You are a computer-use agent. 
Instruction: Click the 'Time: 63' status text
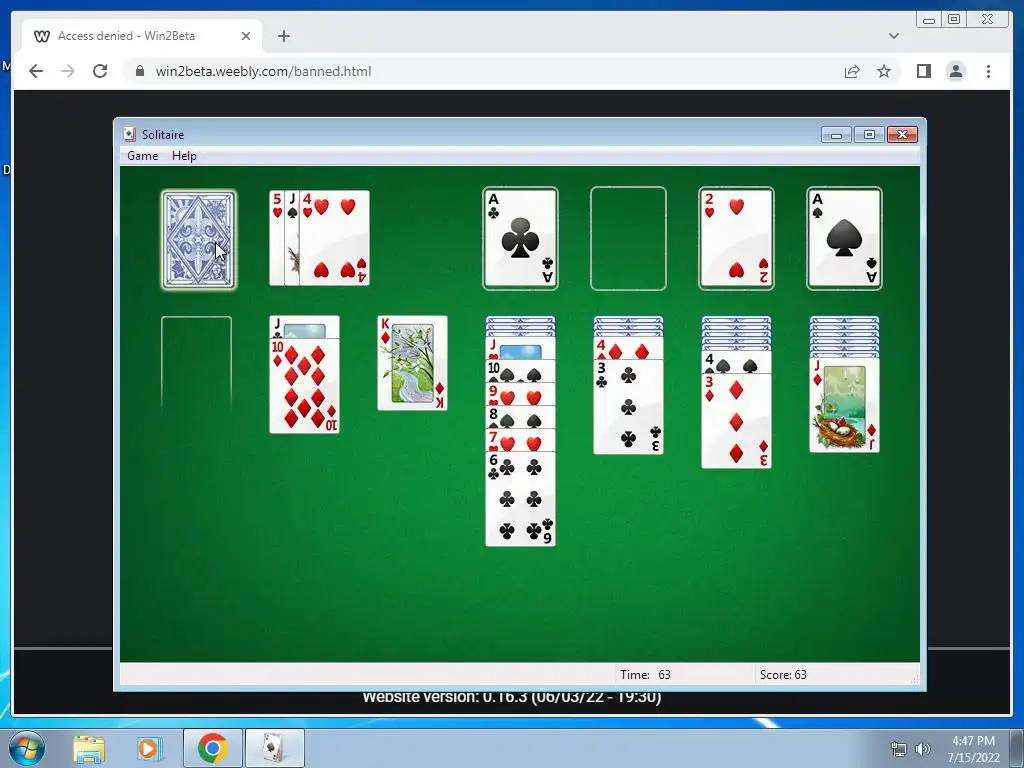[645, 675]
